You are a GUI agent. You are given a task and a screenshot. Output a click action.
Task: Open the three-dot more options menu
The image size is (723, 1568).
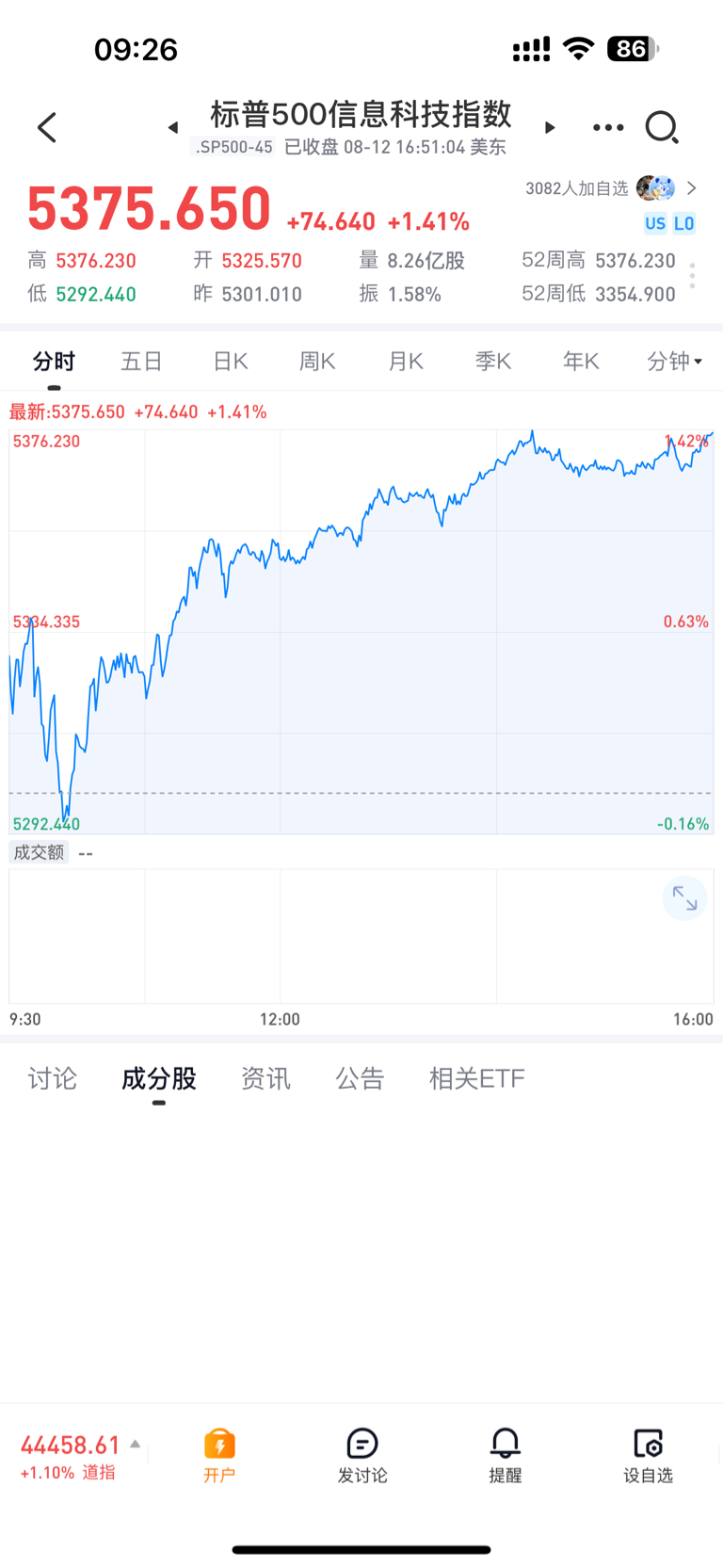[608, 127]
